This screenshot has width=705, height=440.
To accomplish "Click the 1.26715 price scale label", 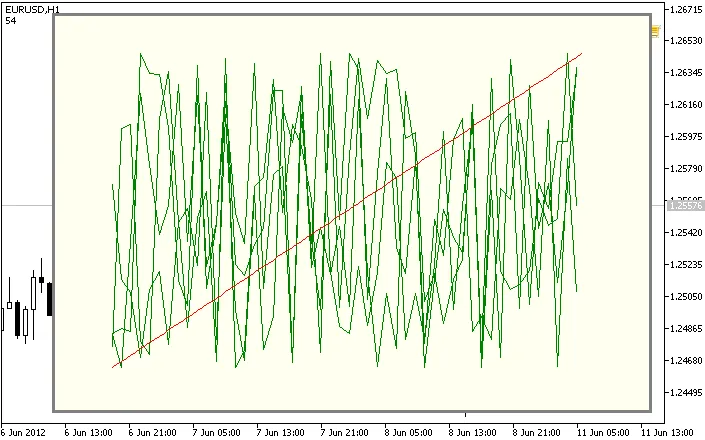I will (x=686, y=9).
